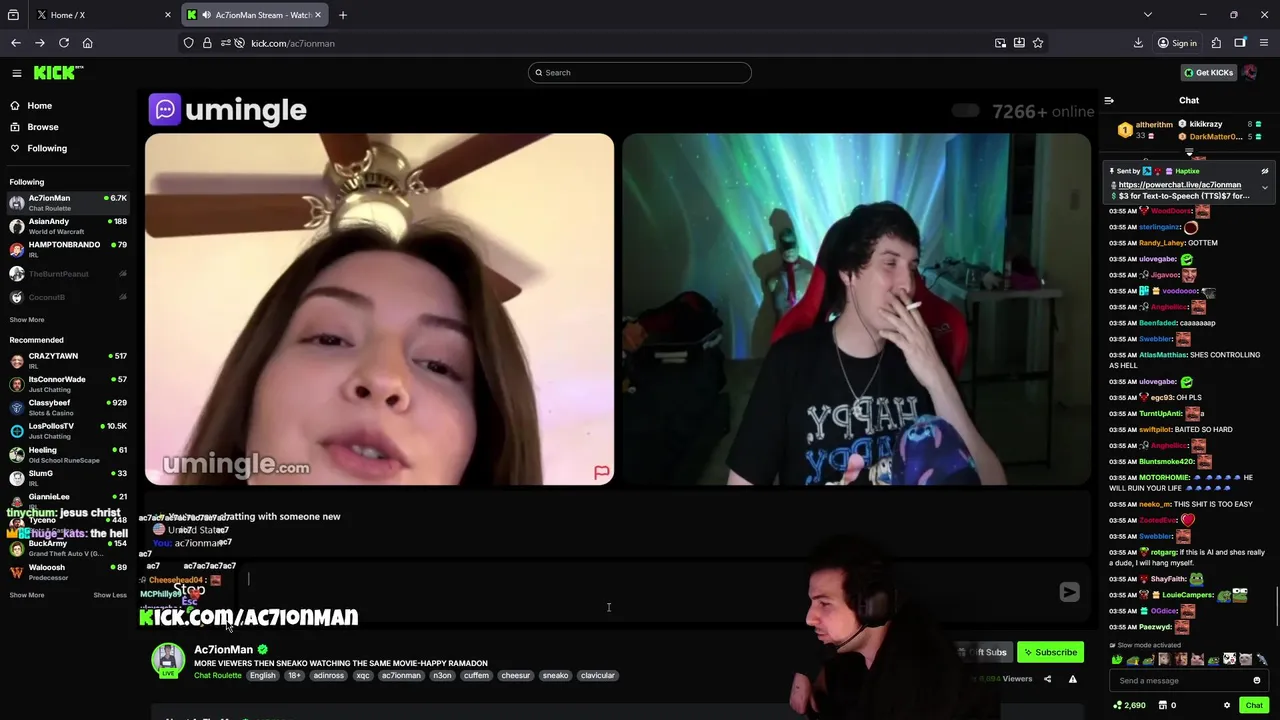Open HAMPTONBRANDO channel in sidebar
The width and height of the screenshot is (1280, 720).
point(68,249)
